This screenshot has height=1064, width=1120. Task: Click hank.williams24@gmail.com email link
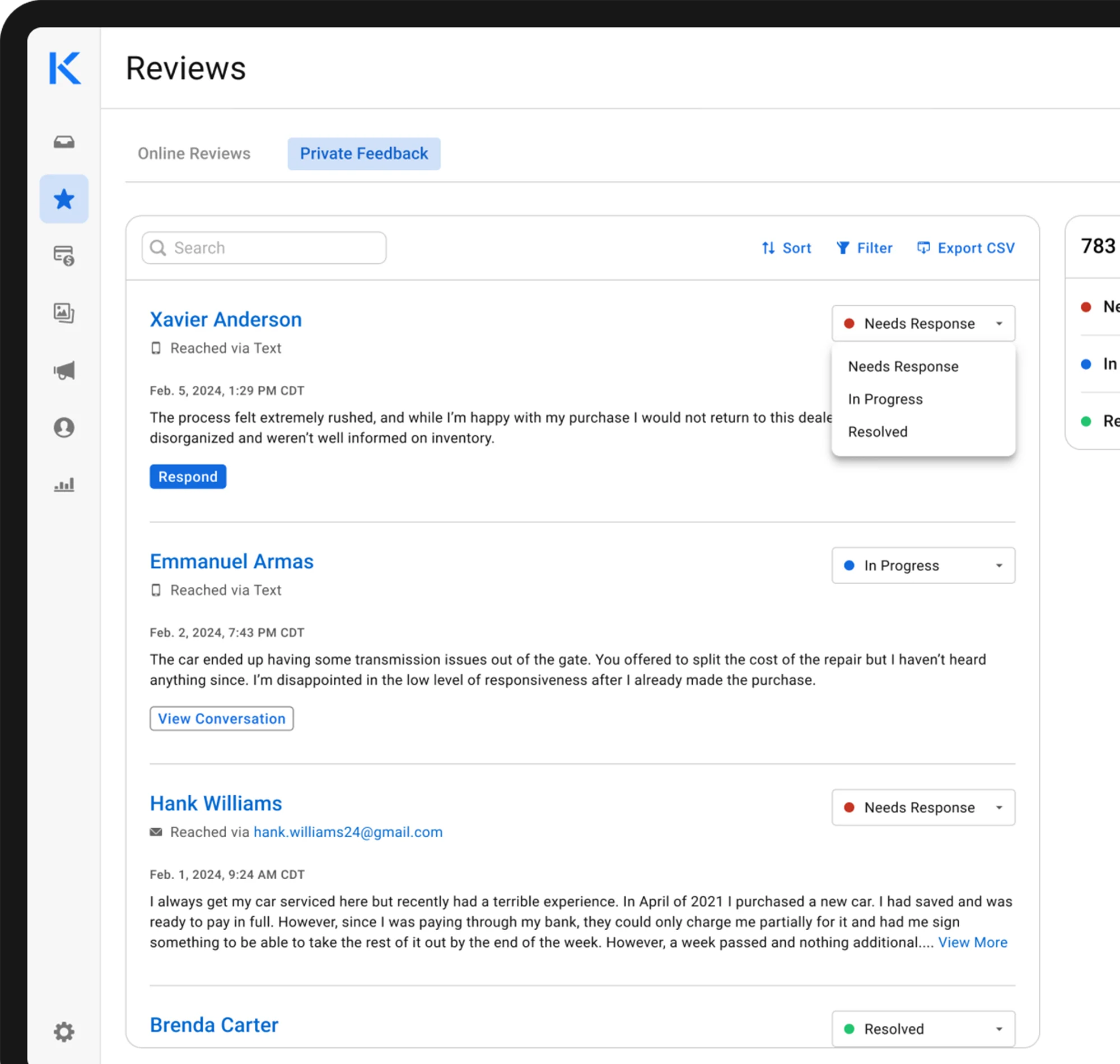tap(348, 832)
